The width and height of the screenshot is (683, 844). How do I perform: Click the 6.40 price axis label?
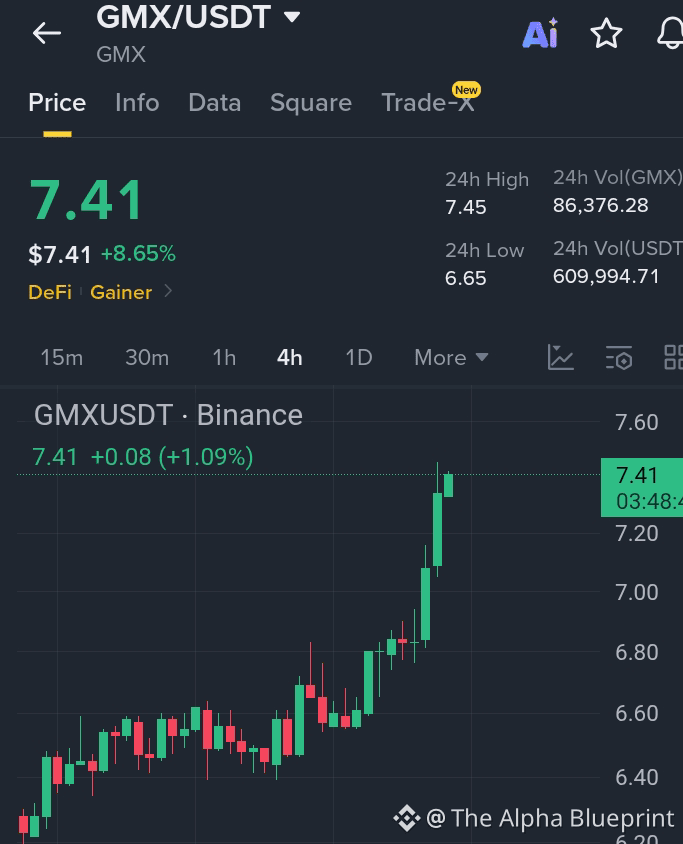click(x=637, y=777)
